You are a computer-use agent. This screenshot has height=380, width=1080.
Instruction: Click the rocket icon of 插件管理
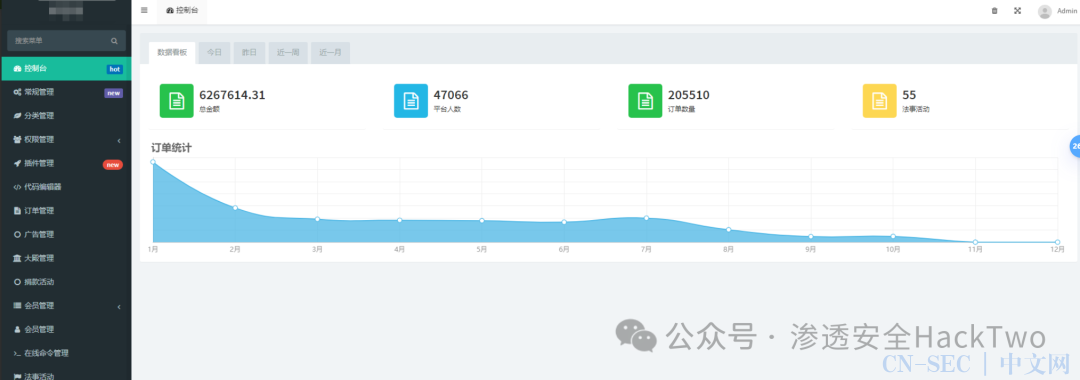point(17,163)
